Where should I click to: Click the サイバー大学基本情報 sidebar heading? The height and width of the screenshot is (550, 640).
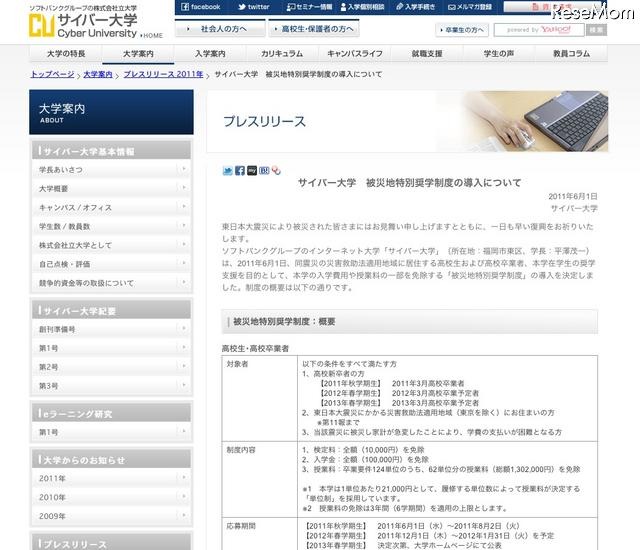point(111,150)
